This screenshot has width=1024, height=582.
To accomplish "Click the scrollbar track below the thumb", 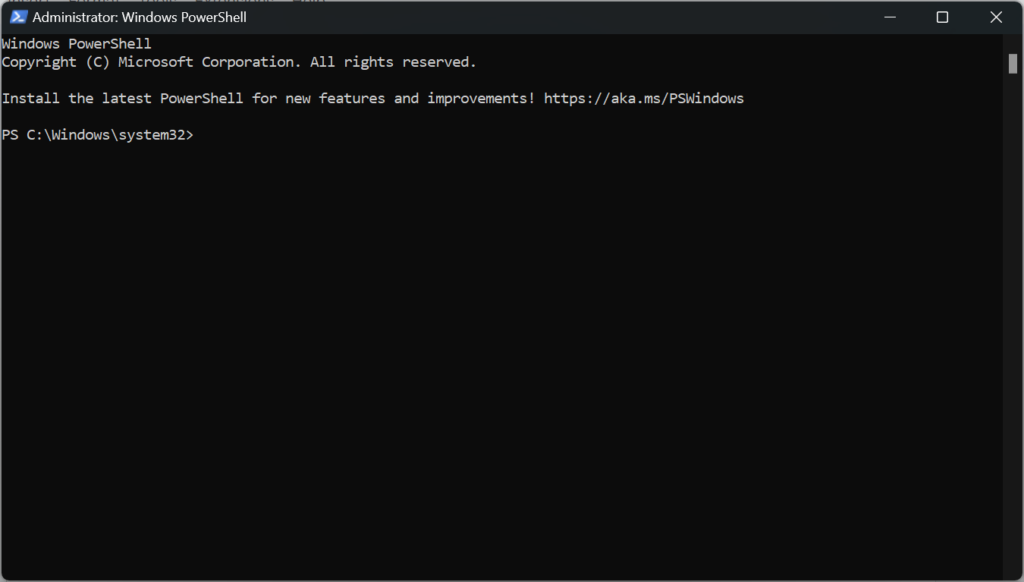I will tap(1012, 327).
